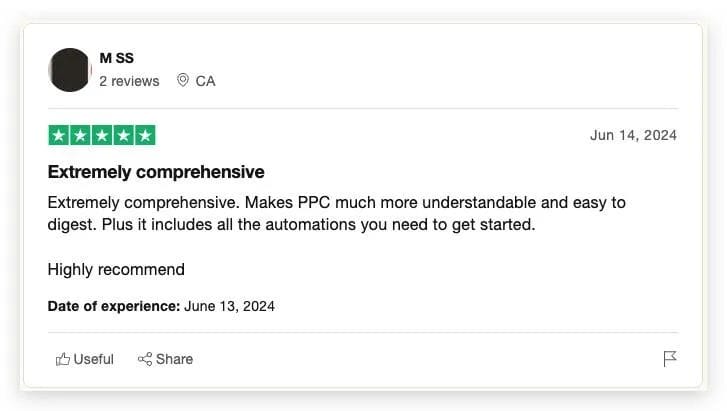Image resolution: width=727 pixels, height=411 pixels.
Task: Select the third green rating star
Action: (x=102, y=135)
